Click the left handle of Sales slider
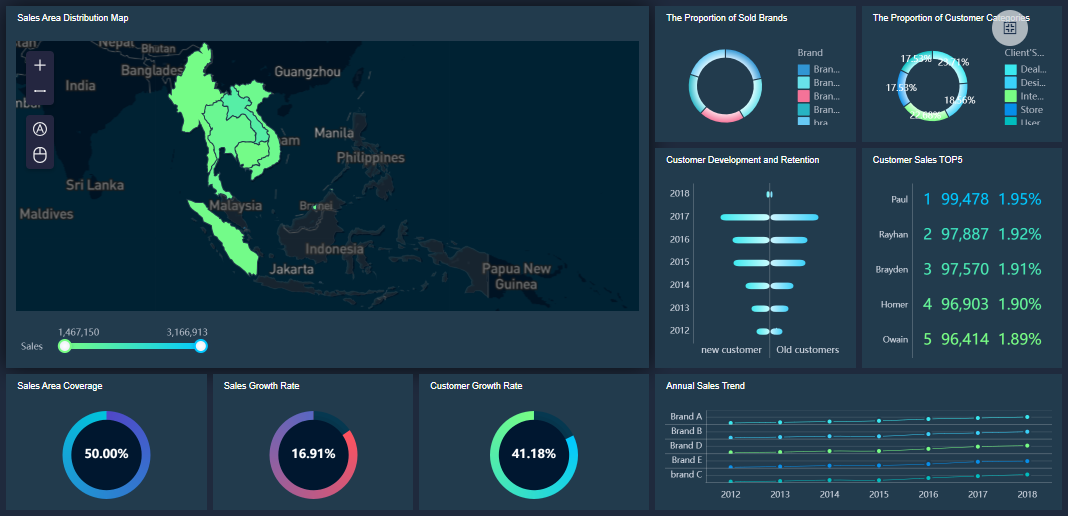 pyautogui.click(x=65, y=346)
